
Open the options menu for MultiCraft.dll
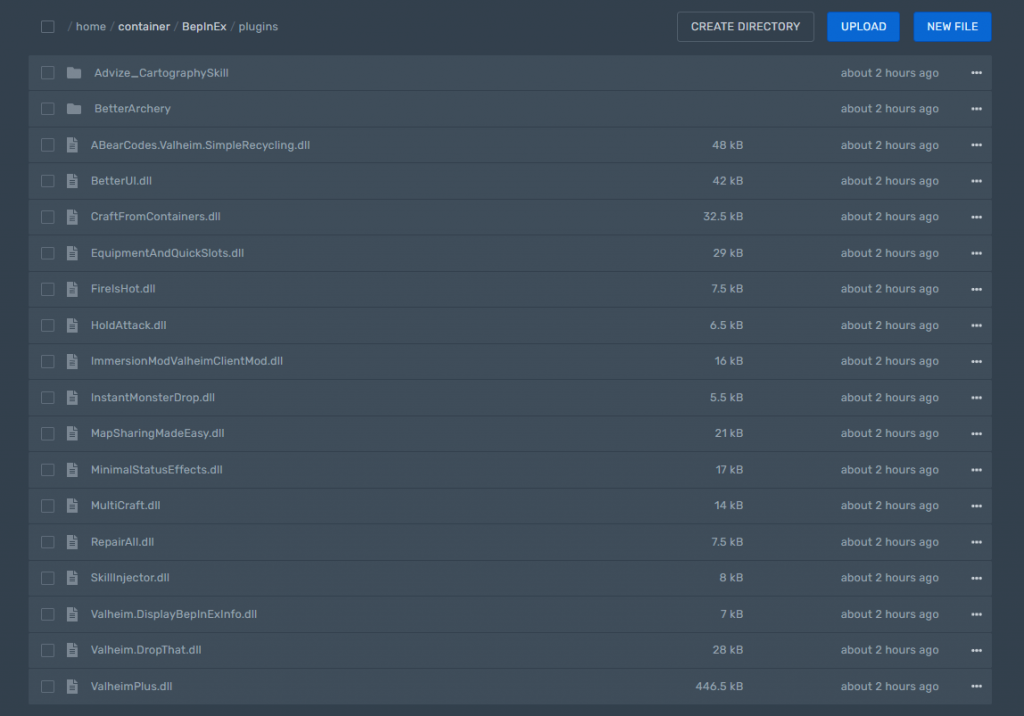(x=976, y=506)
